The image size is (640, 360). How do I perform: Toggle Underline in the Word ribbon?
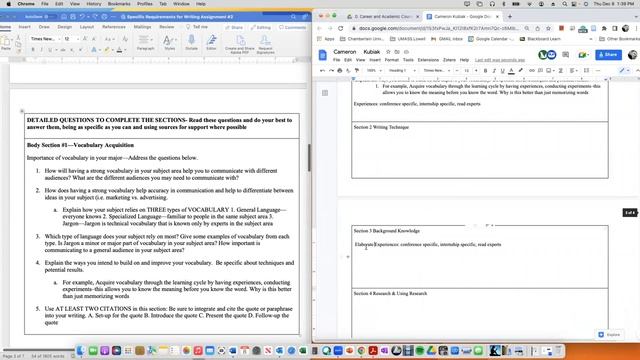pyautogui.click(x=50, y=50)
